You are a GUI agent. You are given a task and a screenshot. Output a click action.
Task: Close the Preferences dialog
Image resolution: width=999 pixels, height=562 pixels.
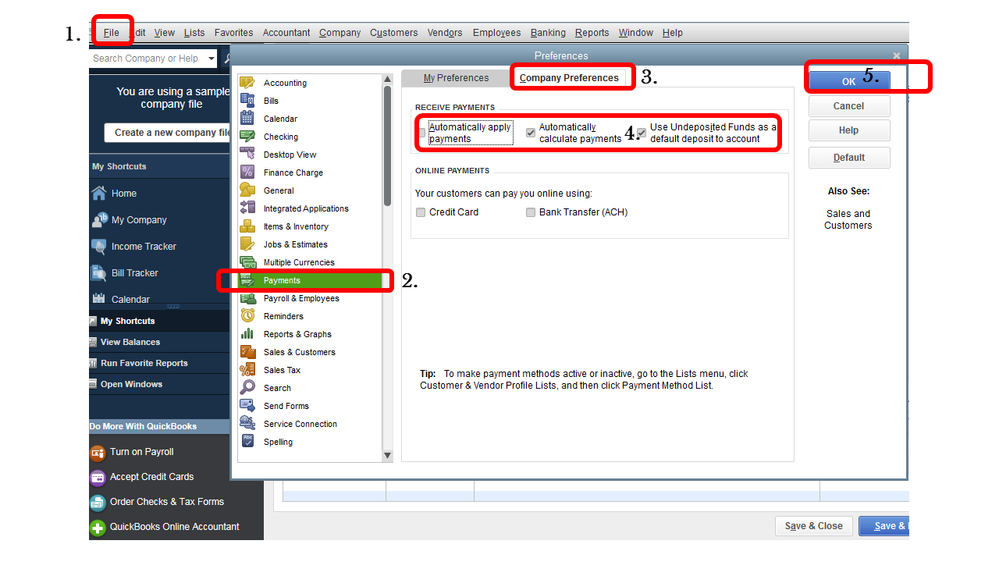point(896,56)
